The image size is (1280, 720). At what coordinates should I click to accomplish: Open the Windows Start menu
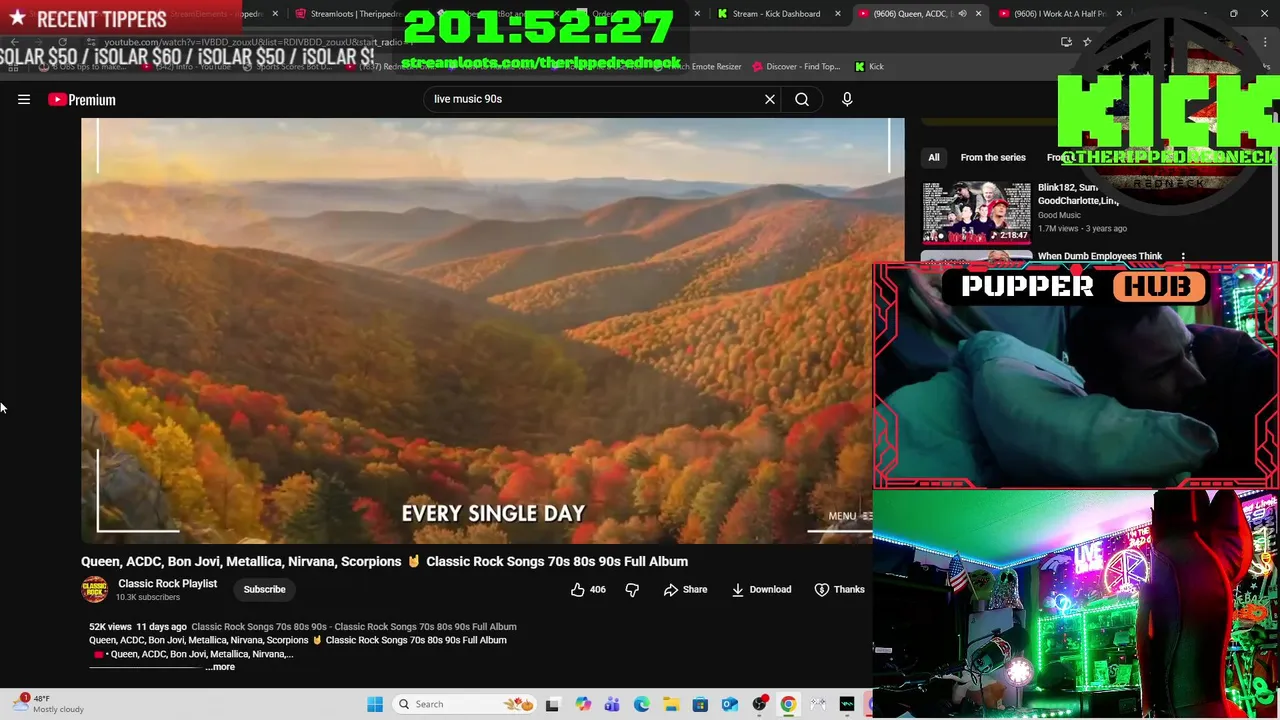click(x=375, y=704)
